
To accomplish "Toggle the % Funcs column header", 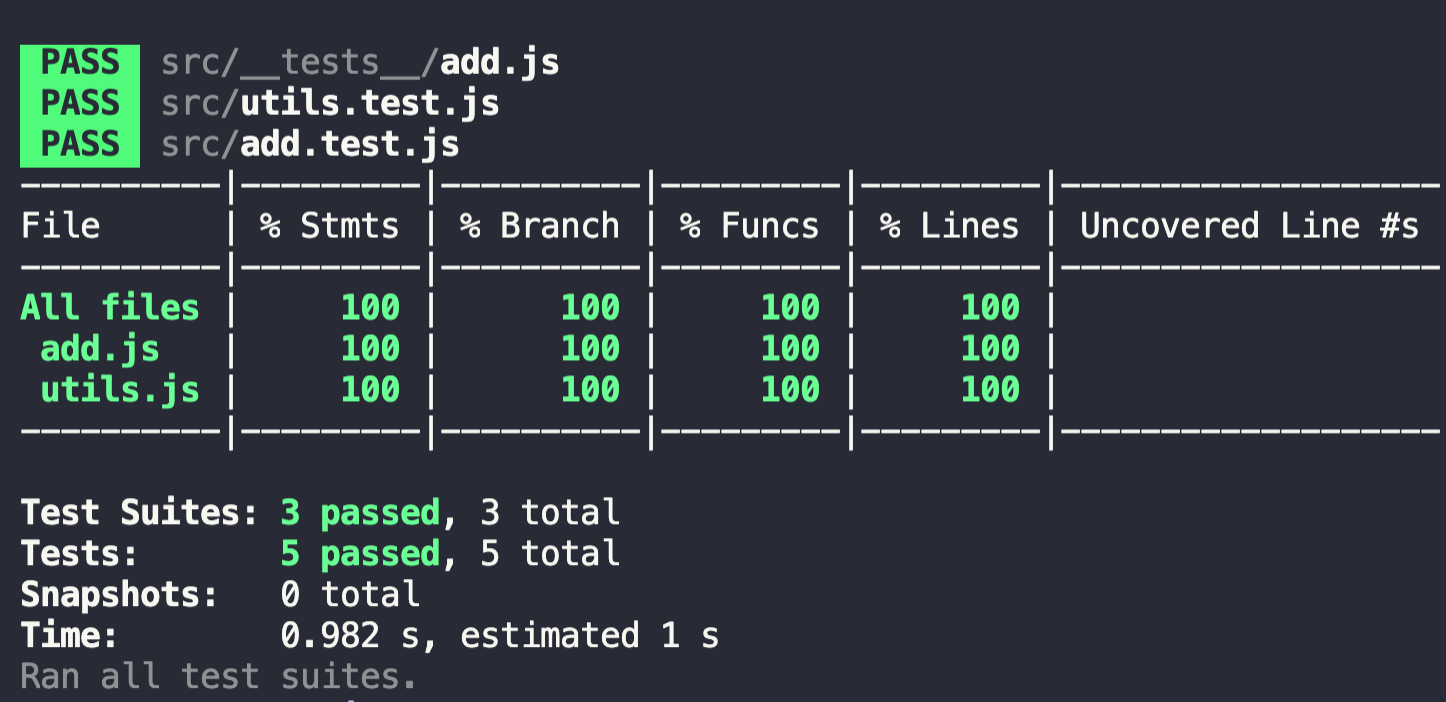I will click(x=747, y=225).
